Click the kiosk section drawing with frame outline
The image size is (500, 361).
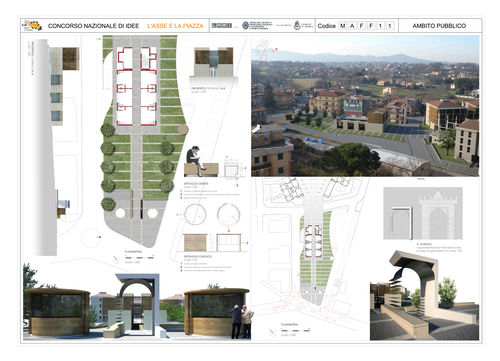229,243
